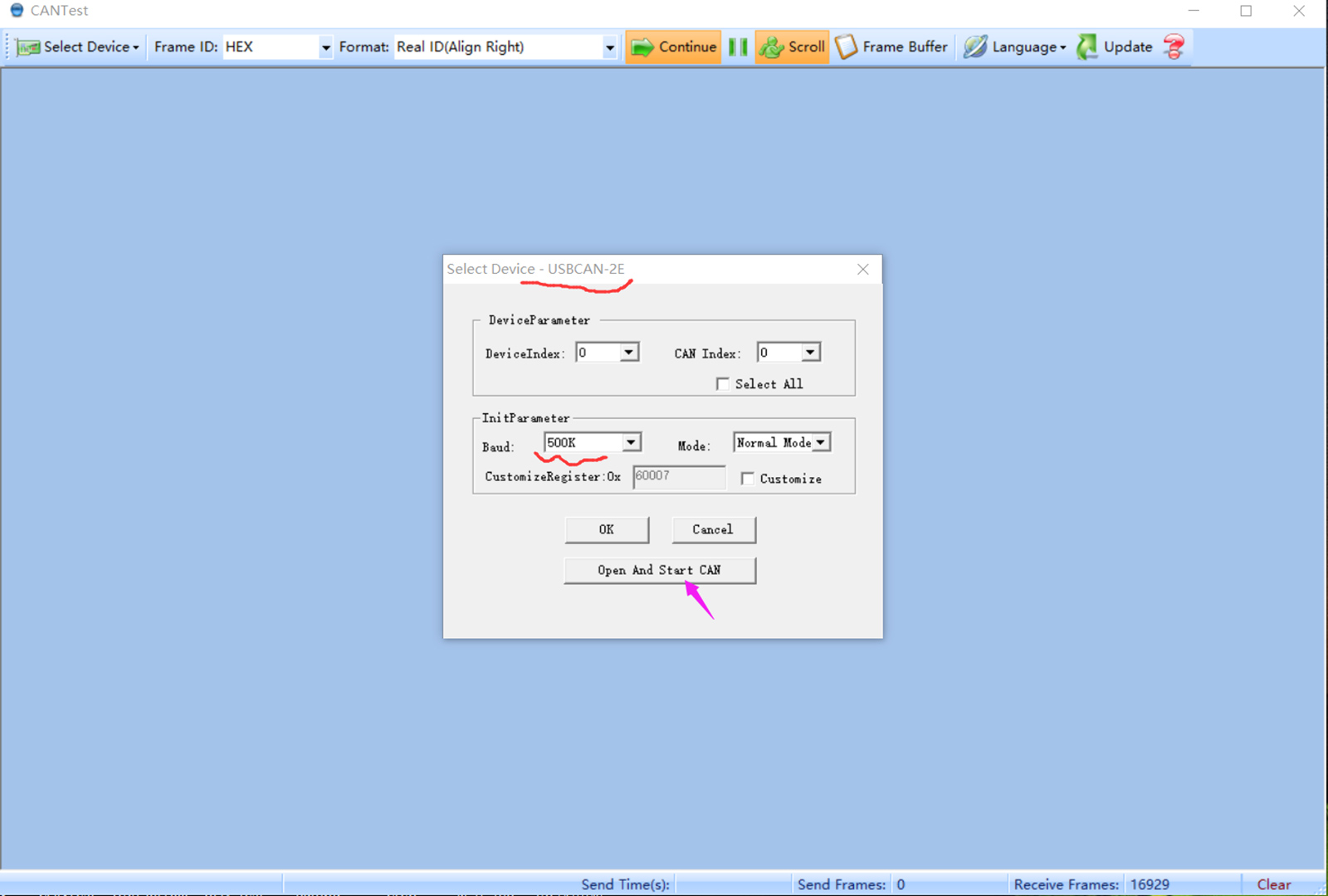Open the Frame Buffer icon
The image size is (1328, 896).
coord(846,47)
